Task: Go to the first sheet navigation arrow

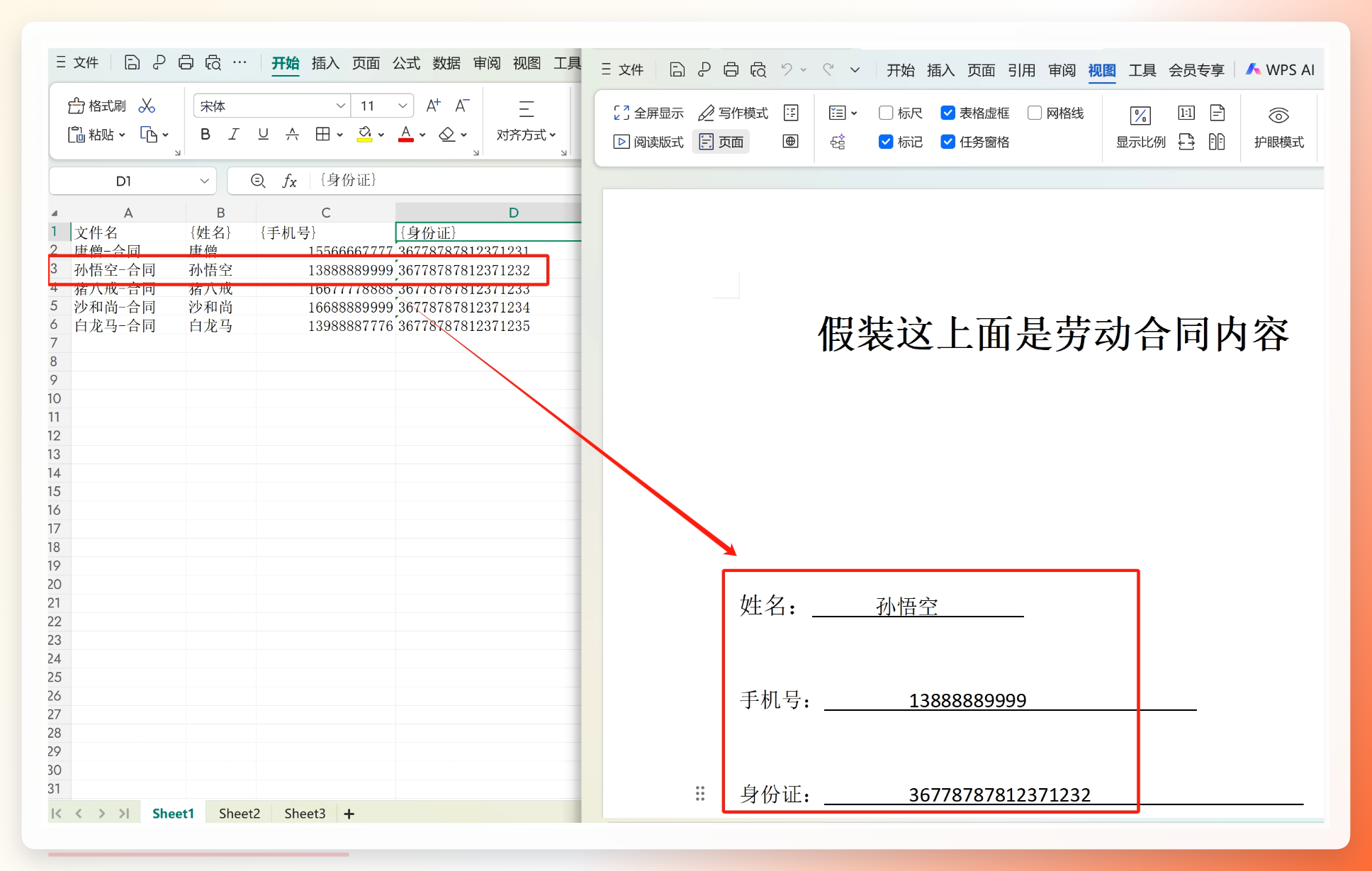Action: tap(56, 814)
